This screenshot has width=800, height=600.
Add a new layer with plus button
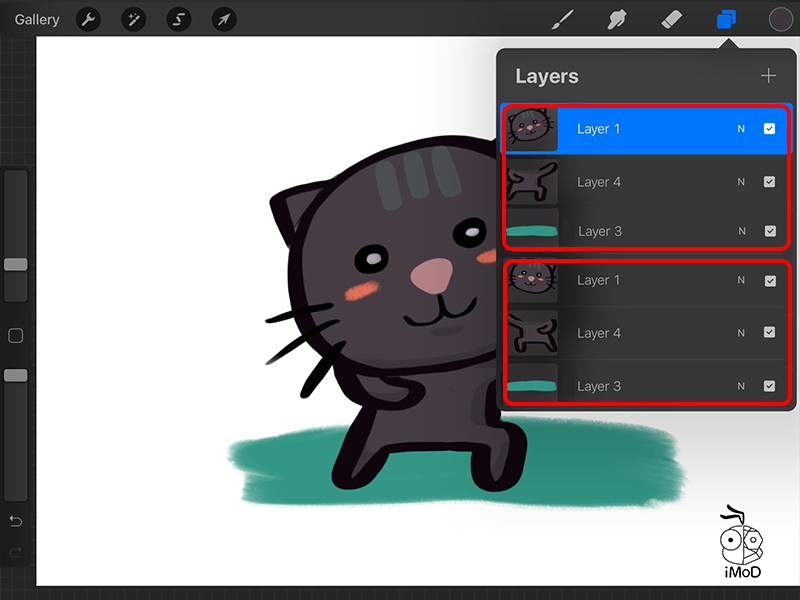(x=768, y=76)
